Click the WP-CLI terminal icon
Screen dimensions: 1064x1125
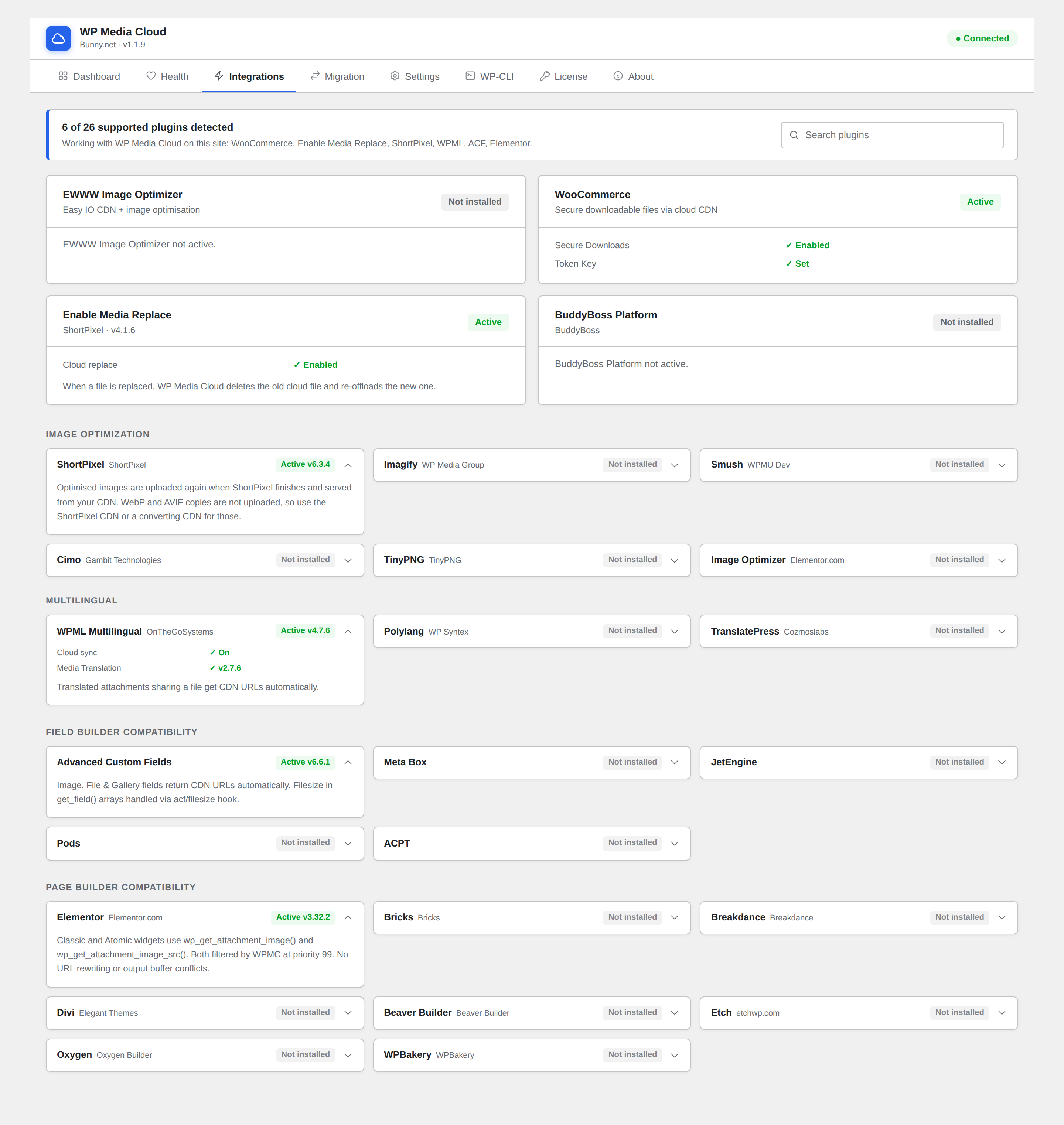coord(470,76)
